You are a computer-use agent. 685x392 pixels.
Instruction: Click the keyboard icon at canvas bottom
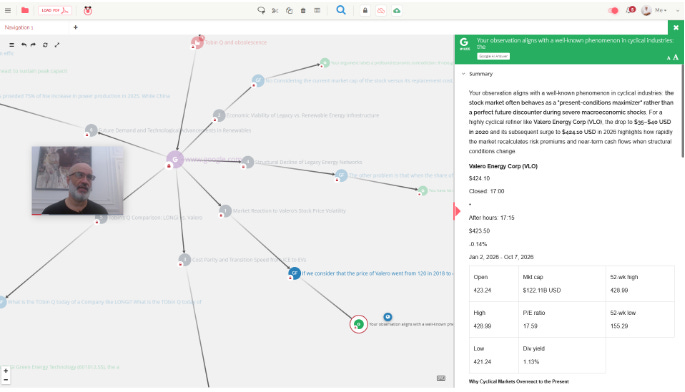pos(441,378)
